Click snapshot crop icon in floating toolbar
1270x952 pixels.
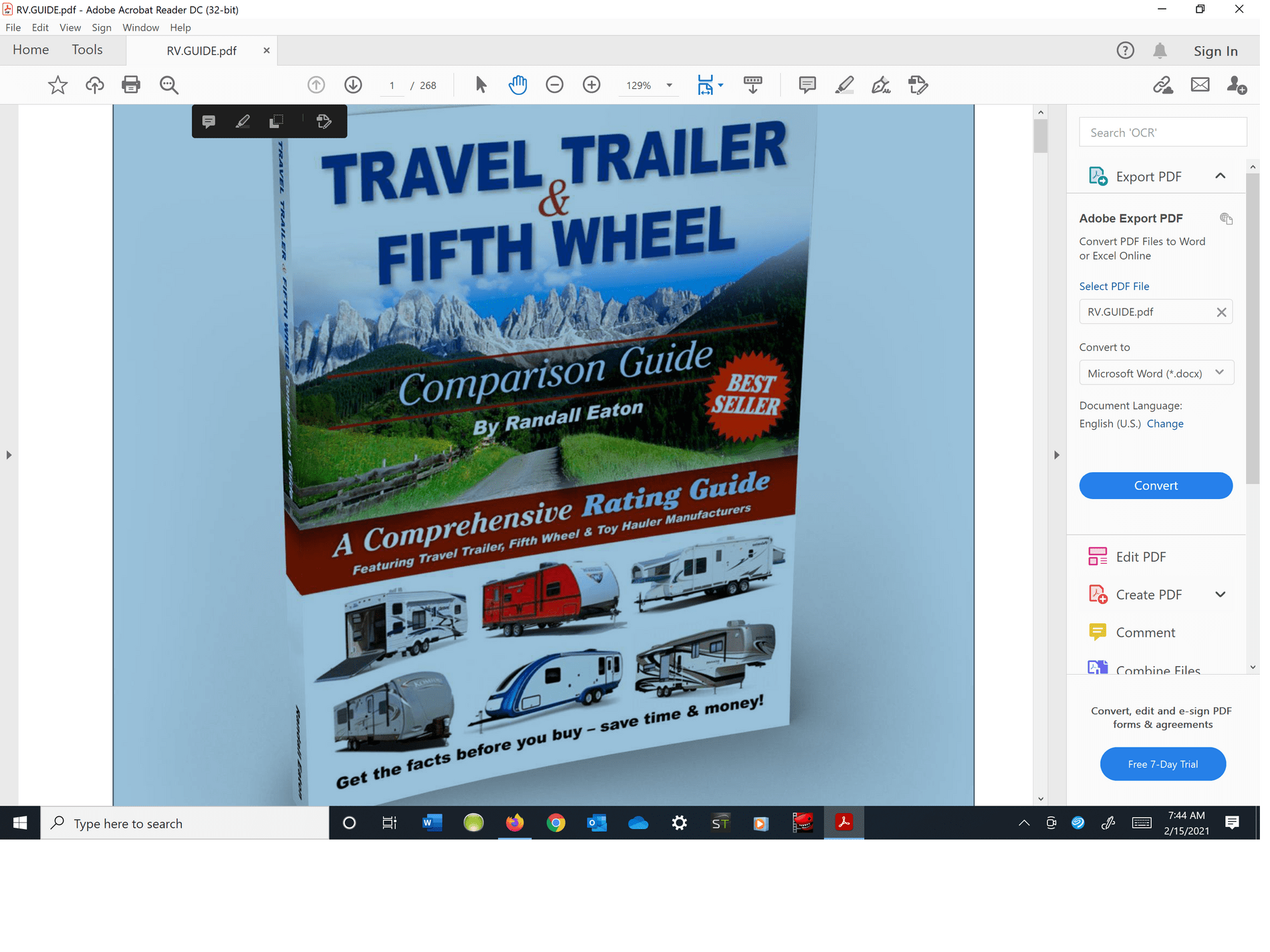[x=276, y=122]
